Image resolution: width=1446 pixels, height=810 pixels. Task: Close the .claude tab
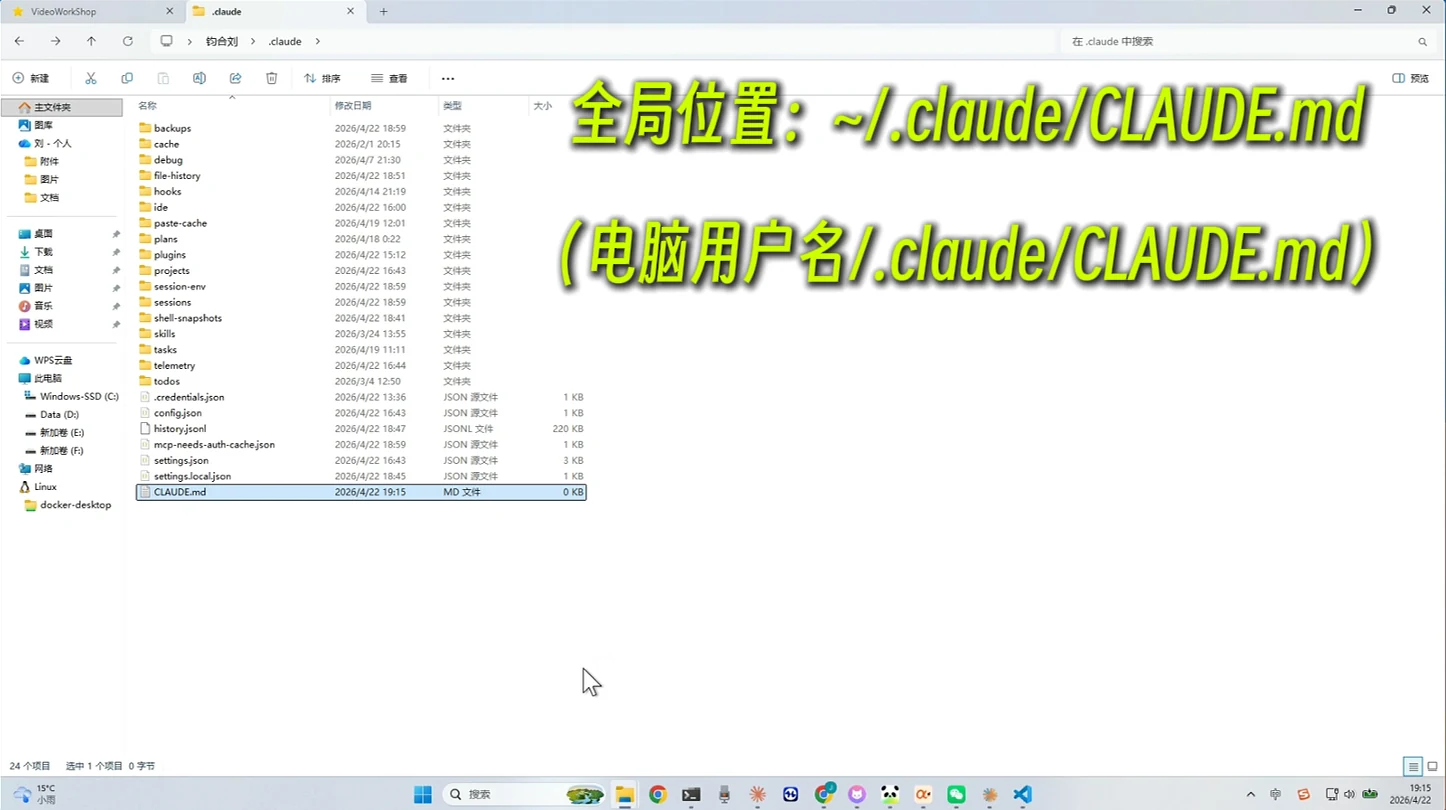(350, 12)
